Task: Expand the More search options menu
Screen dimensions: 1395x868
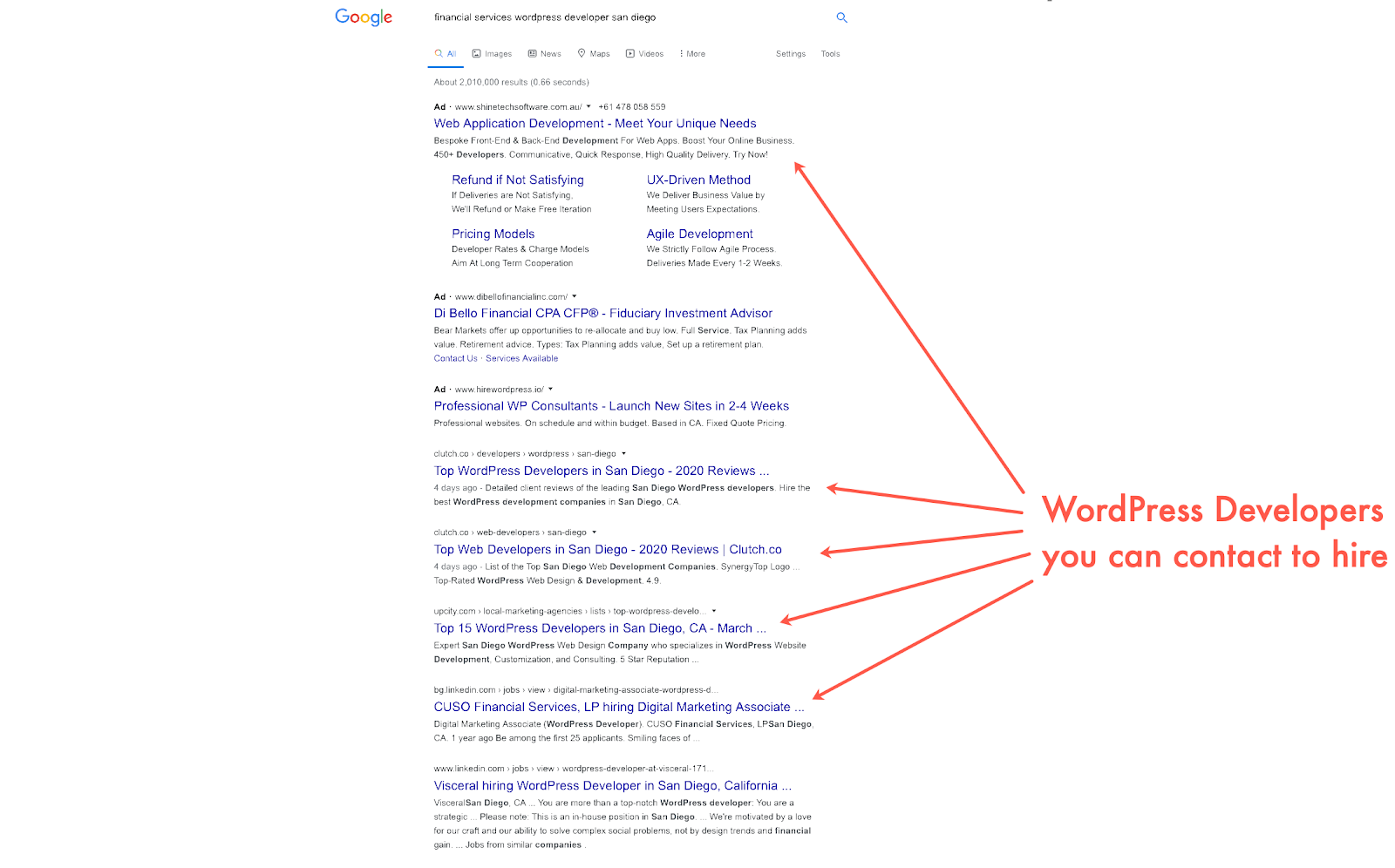Action: click(692, 54)
